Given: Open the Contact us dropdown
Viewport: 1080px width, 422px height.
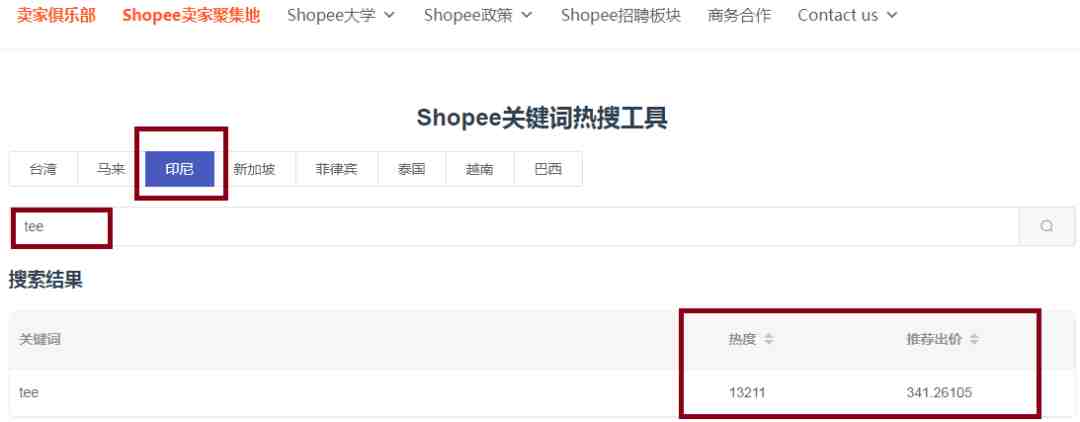Looking at the screenshot, I should coord(847,15).
